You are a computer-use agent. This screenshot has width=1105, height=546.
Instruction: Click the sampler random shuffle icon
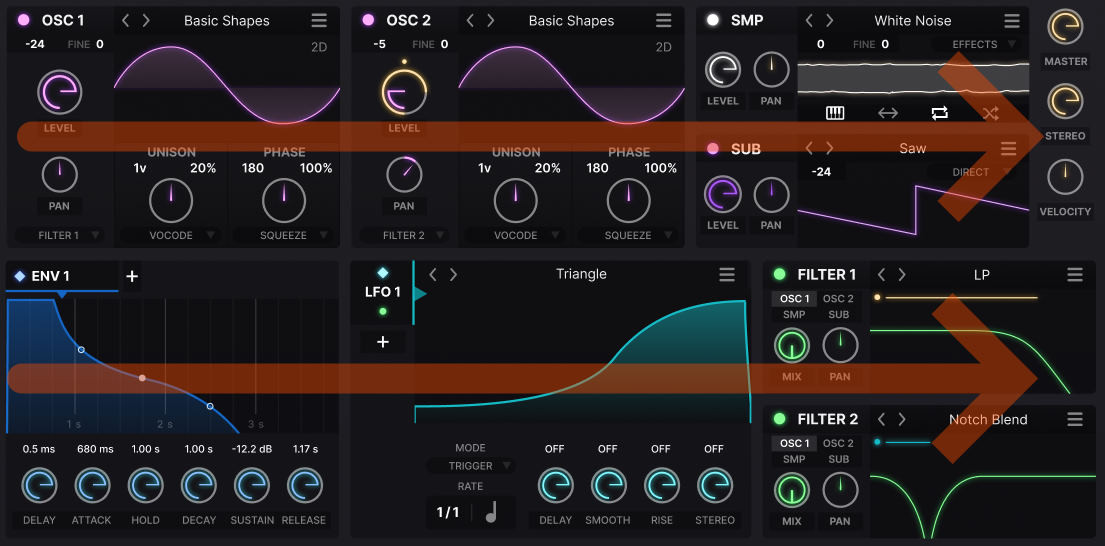coord(990,113)
